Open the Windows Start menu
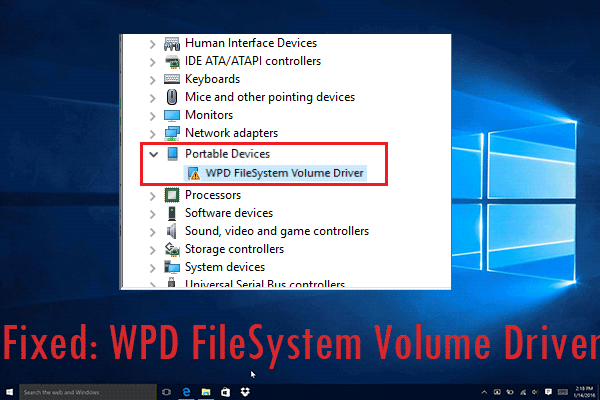Viewport: 600px width, 400px height. click(9, 392)
